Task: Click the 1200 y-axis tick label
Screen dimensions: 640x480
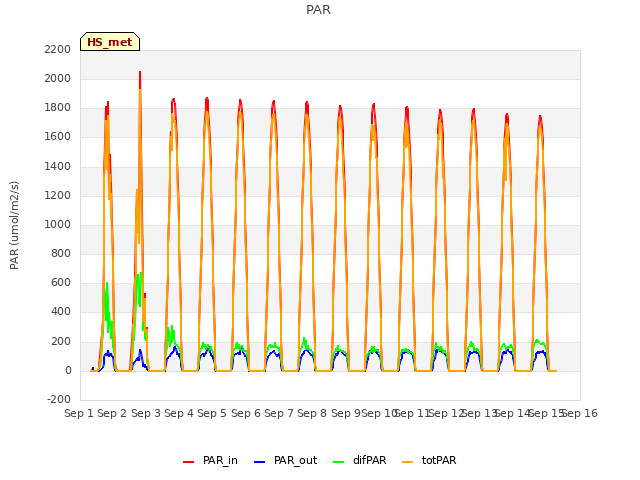Action: point(58,196)
